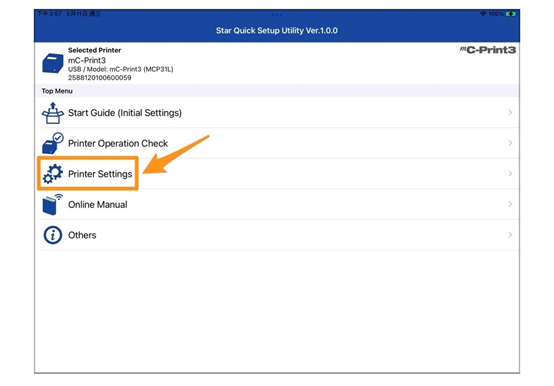
Task: Tap the Others label
Action: click(82, 235)
